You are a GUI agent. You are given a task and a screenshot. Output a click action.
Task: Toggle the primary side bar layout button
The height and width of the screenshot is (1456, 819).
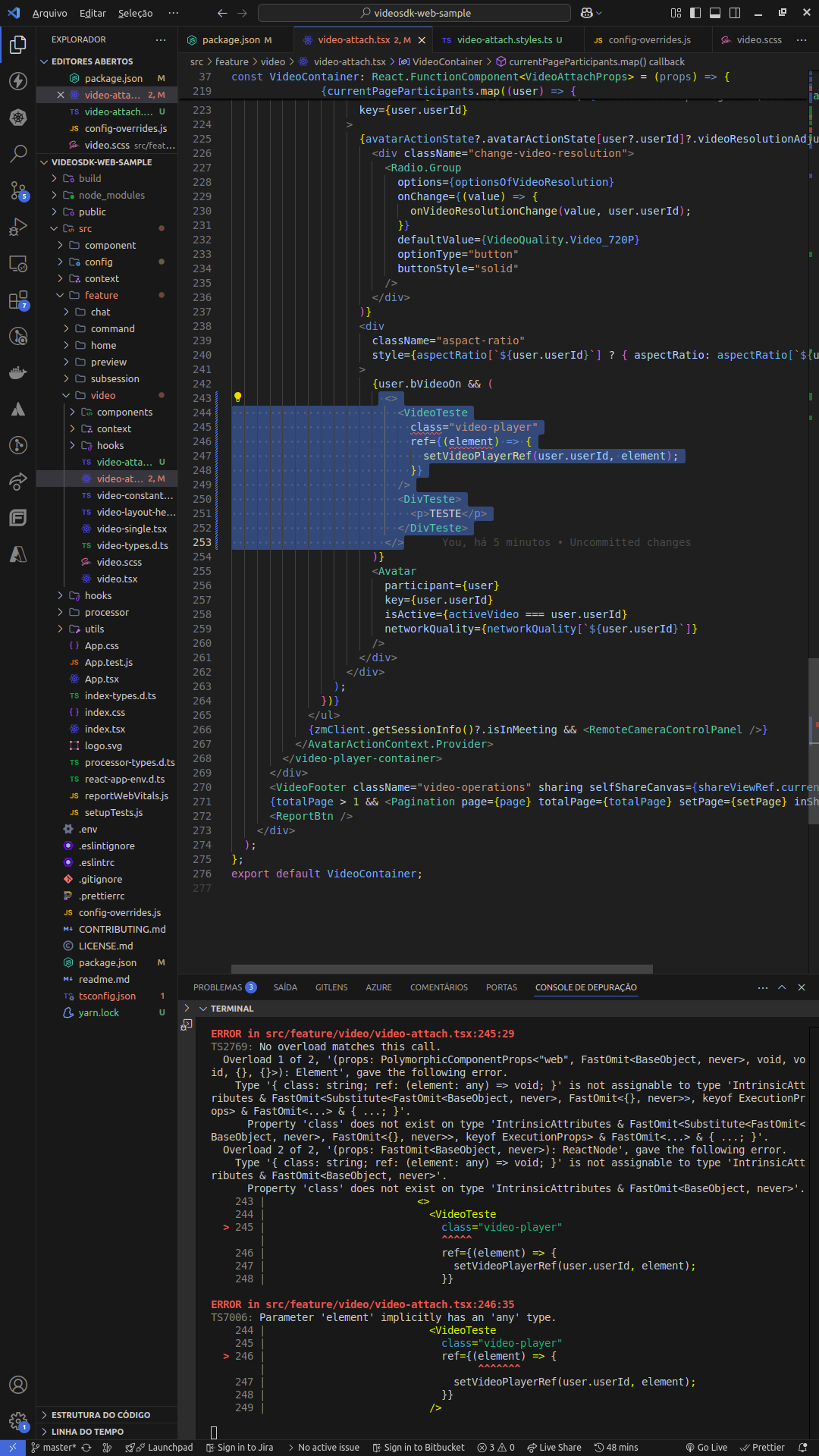click(x=695, y=13)
